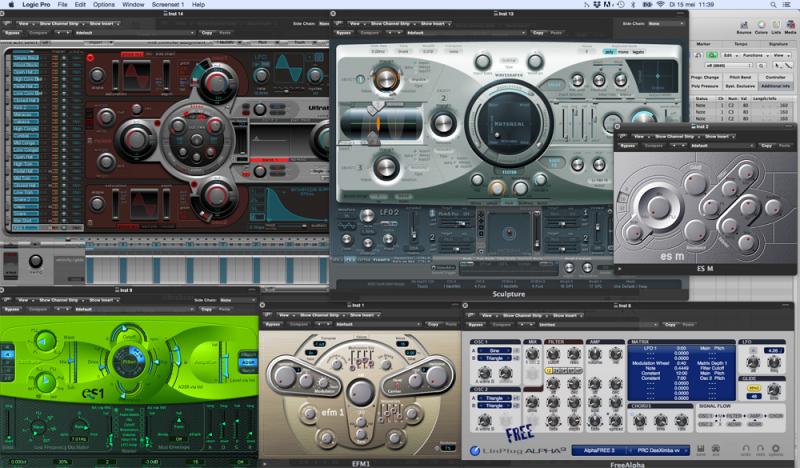Open the Media toolbar icon
800x468 pixels.
click(790, 25)
